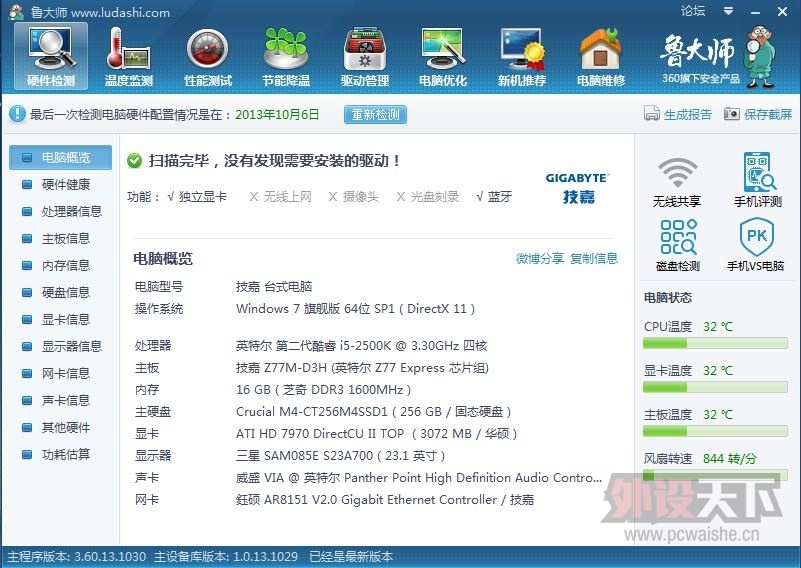Click the 微博分享 share link
Viewport: 801px width, 568px height.
click(x=540, y=258)
